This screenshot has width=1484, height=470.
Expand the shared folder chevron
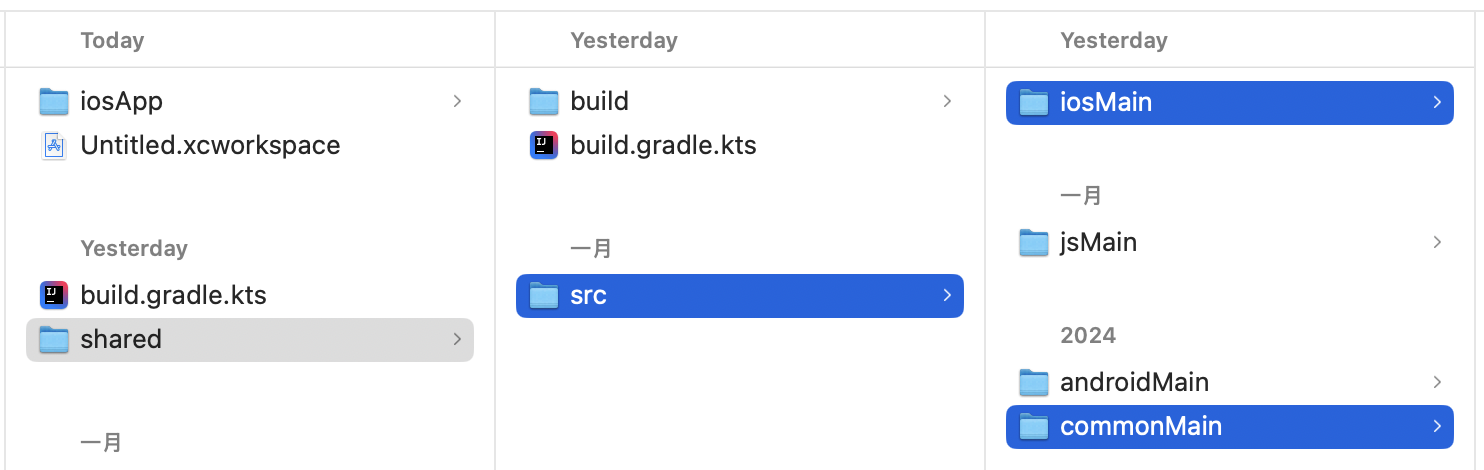pyautogui.click(x=457, y=339)
